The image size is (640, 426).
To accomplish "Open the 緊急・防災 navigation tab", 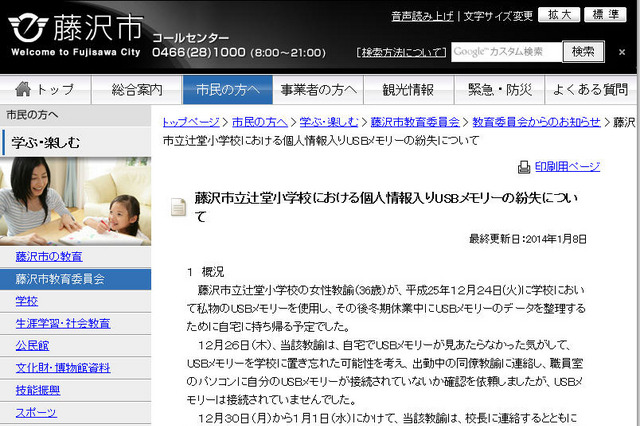I will tap(500, 89).
